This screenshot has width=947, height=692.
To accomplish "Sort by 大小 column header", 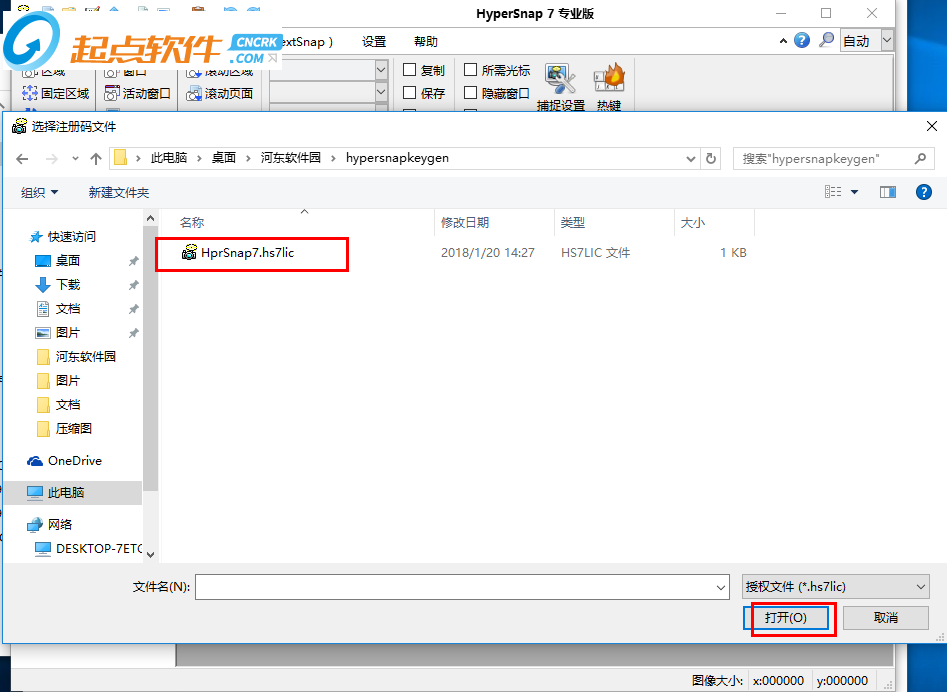I will 714,223.
